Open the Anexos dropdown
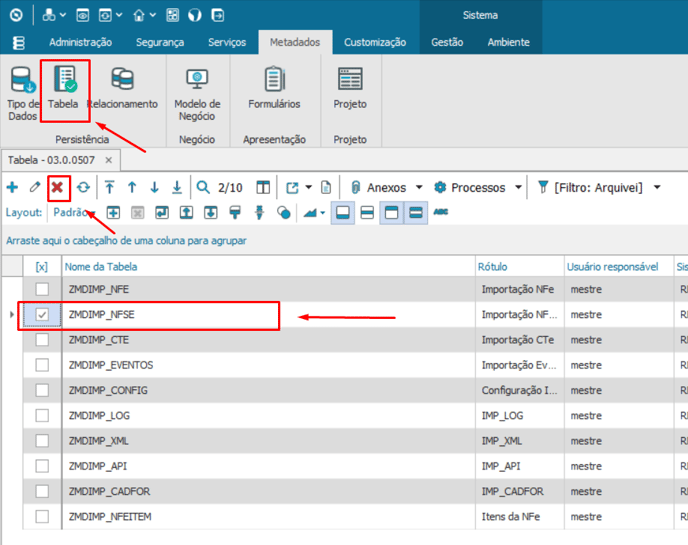Screen dimensions: 688x545 [x=387, y=188]
